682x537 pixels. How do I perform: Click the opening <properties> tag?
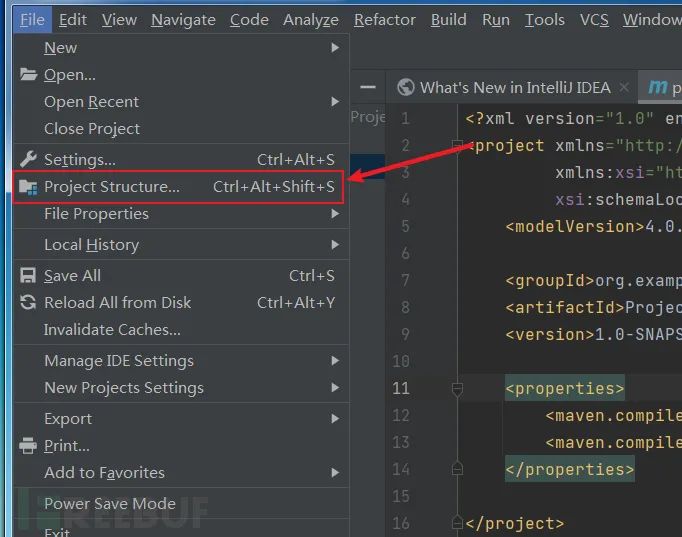[565, 388]
